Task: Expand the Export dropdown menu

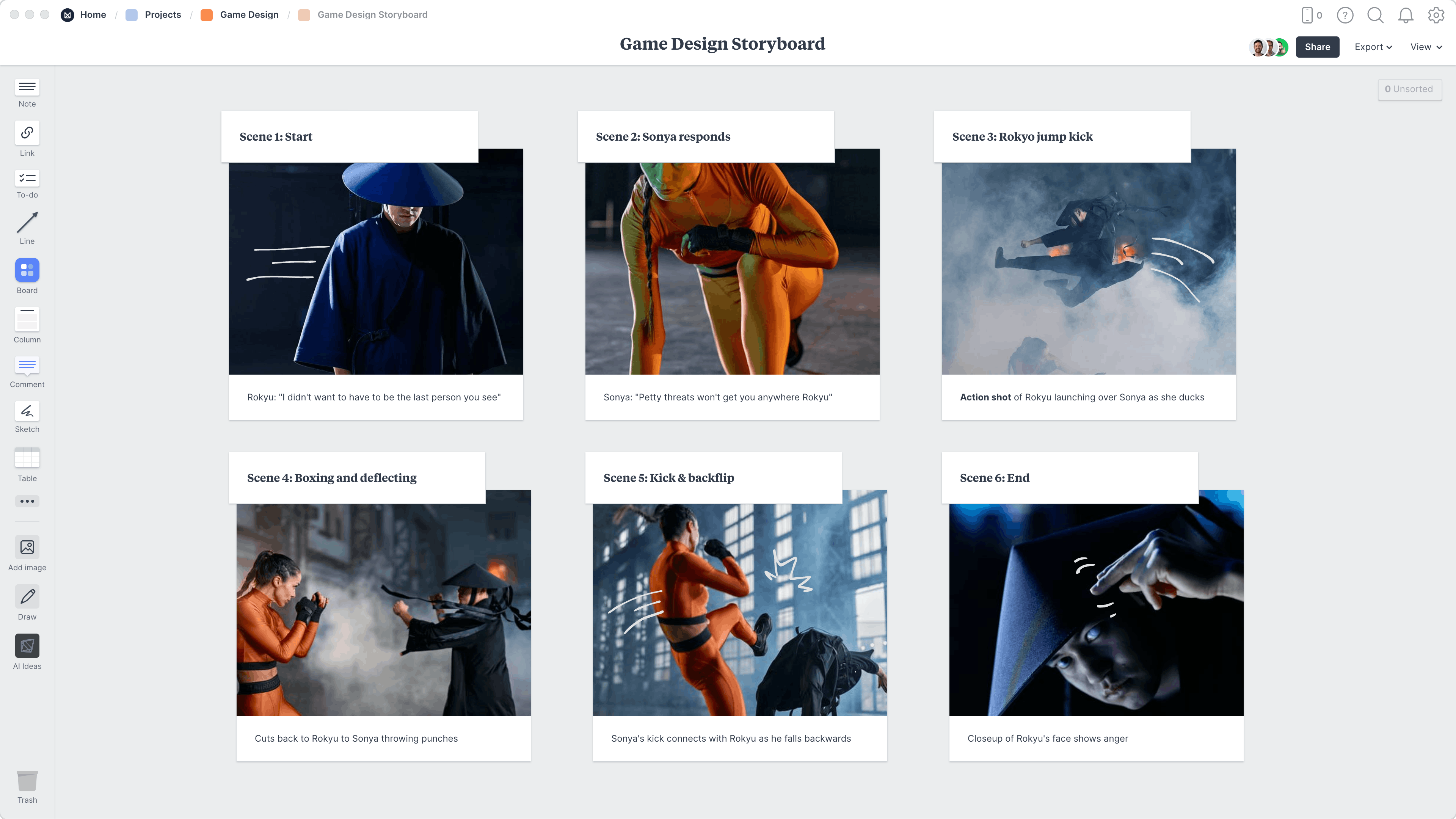Action: point(1372,47)
